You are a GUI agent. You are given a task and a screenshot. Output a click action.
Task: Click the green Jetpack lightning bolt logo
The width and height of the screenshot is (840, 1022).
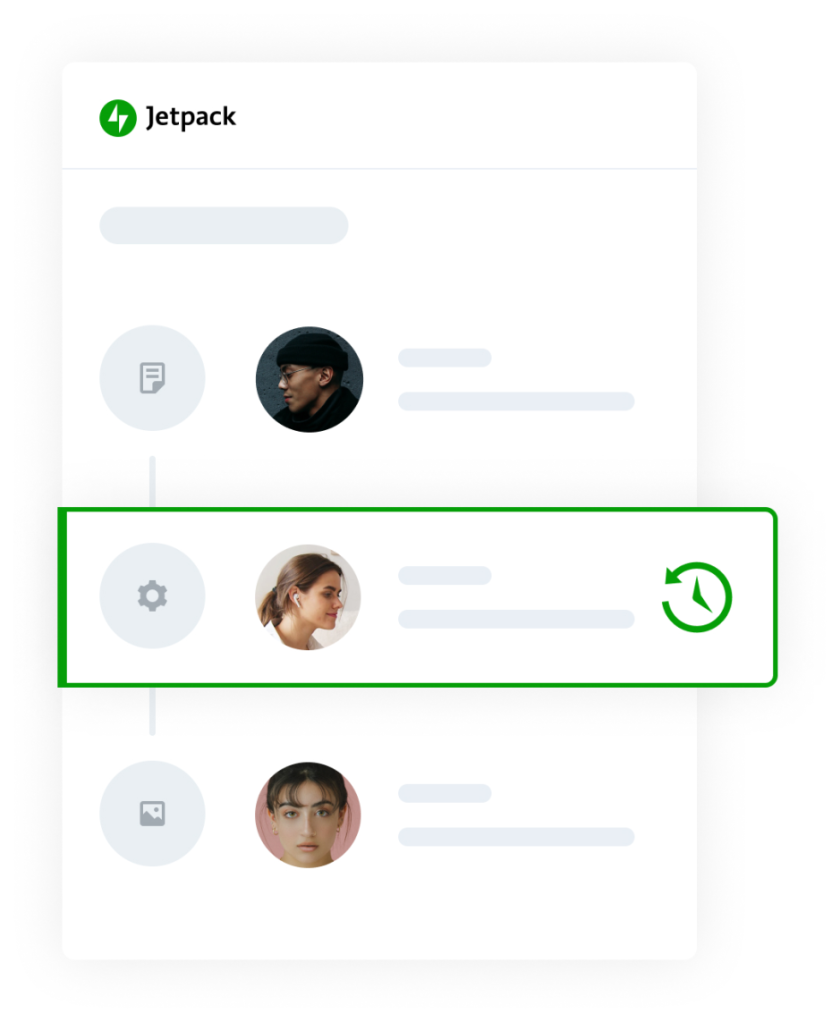(117, 118)
